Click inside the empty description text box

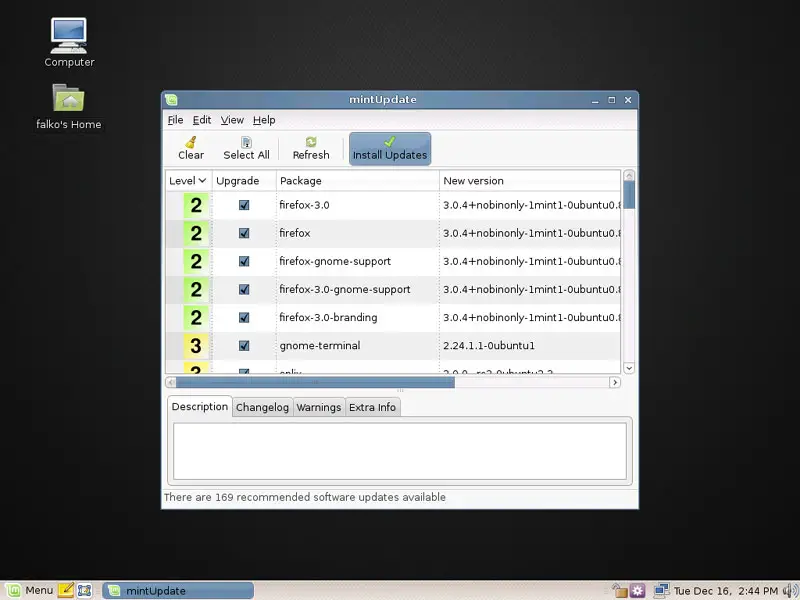tap(399, 451)
